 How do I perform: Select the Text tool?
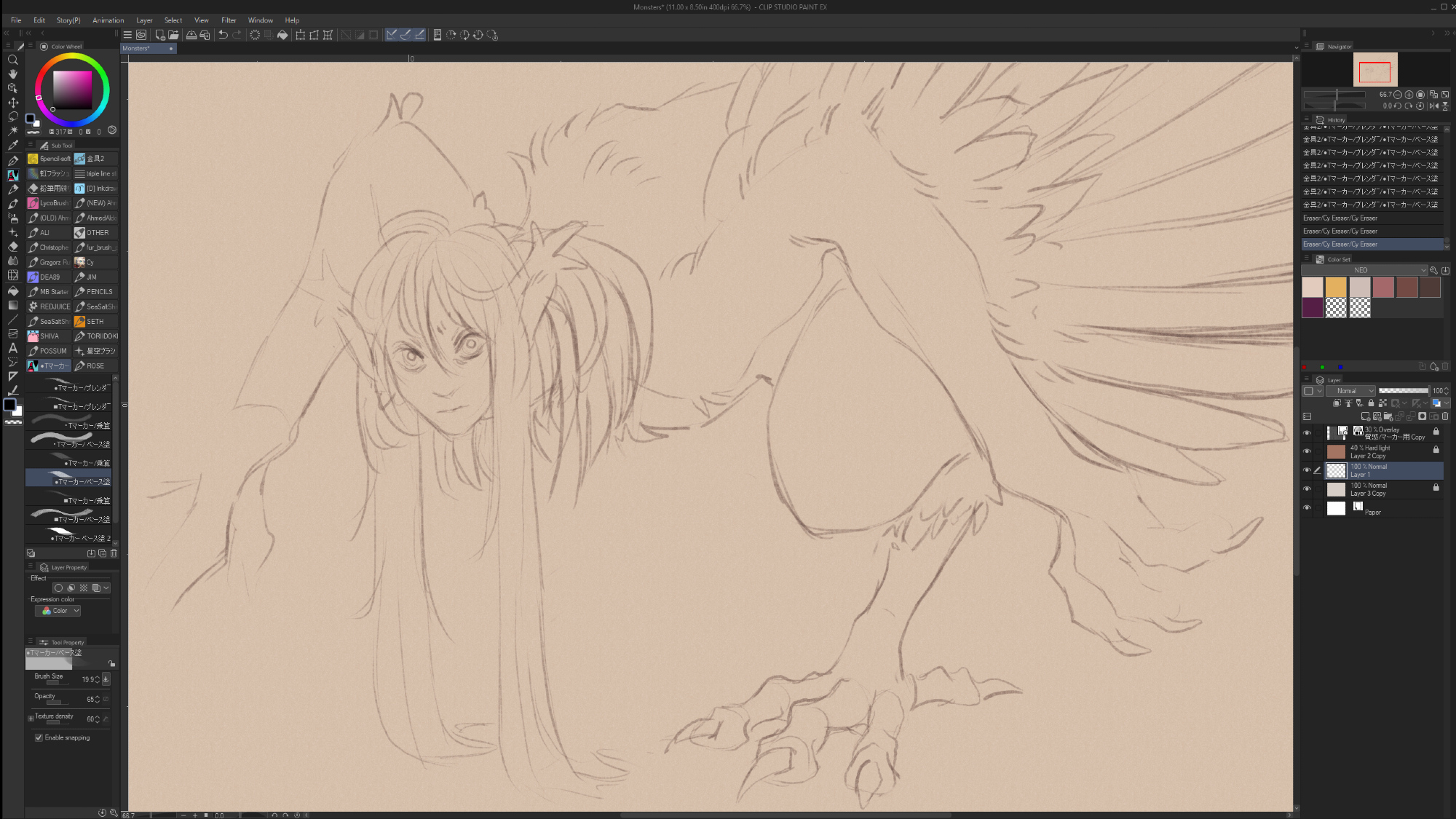[x=12, y=348]
